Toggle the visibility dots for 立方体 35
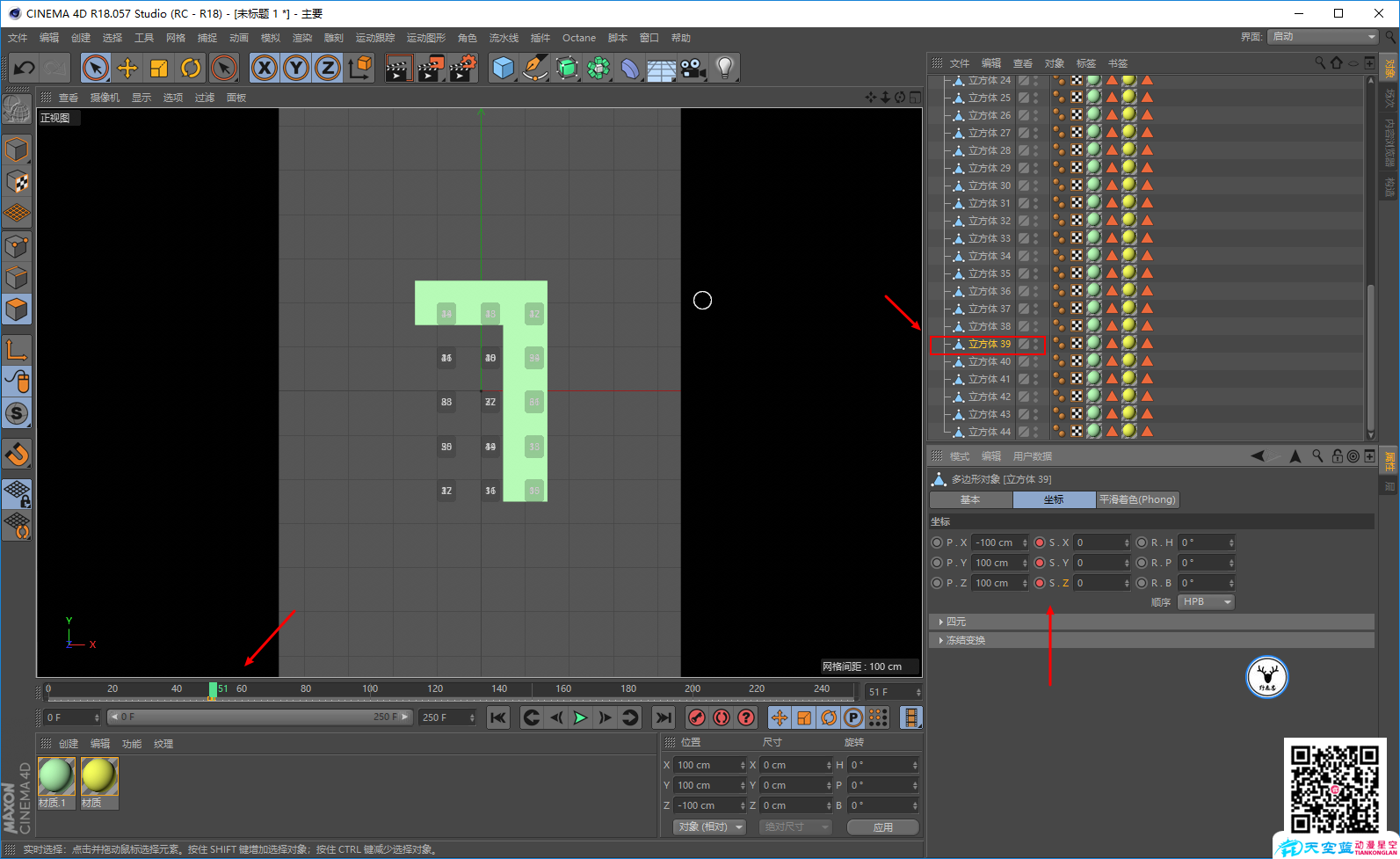Image resolution: width=1400 pixels, height=859 pixels. pyautogui.click(x=1036, y=273)
